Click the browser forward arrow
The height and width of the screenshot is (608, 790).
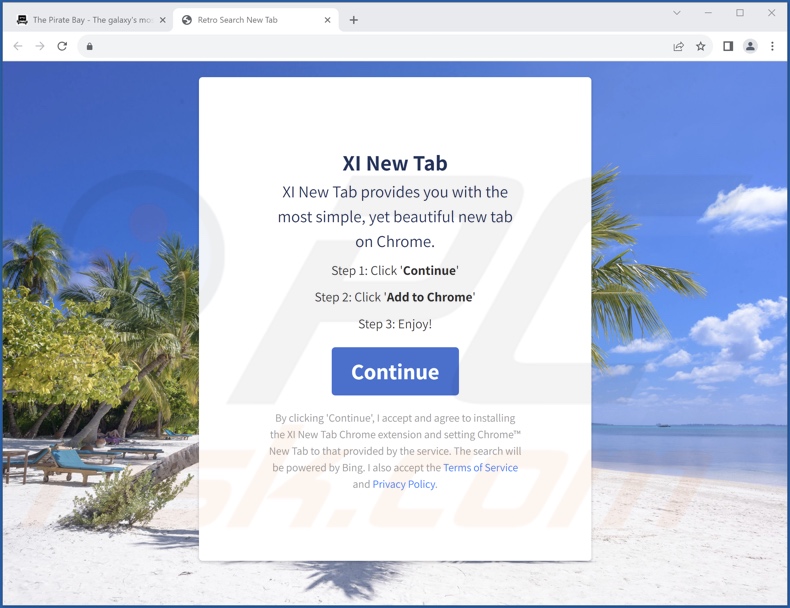(40, 46)
